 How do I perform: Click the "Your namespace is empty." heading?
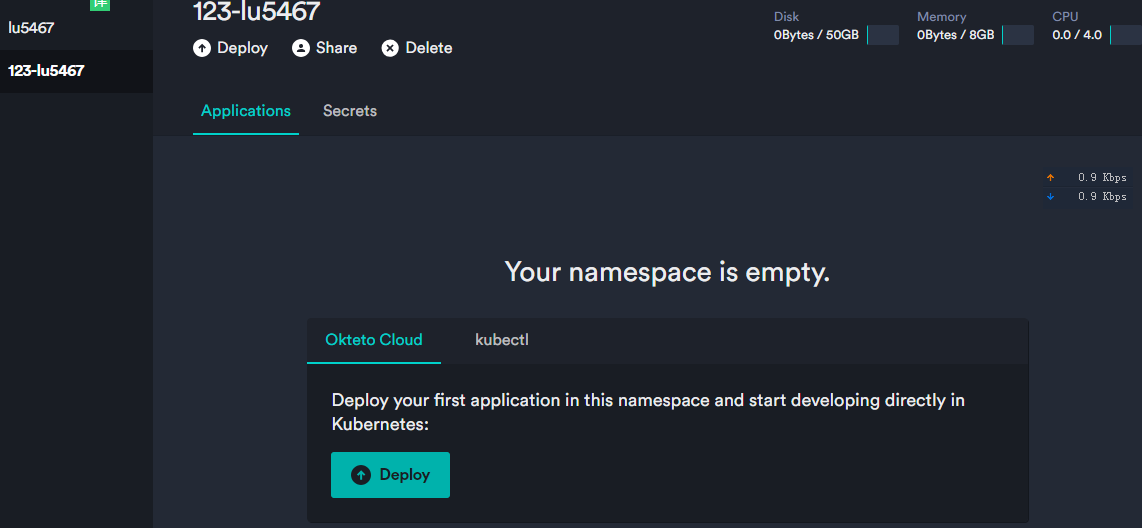[668, 272]
